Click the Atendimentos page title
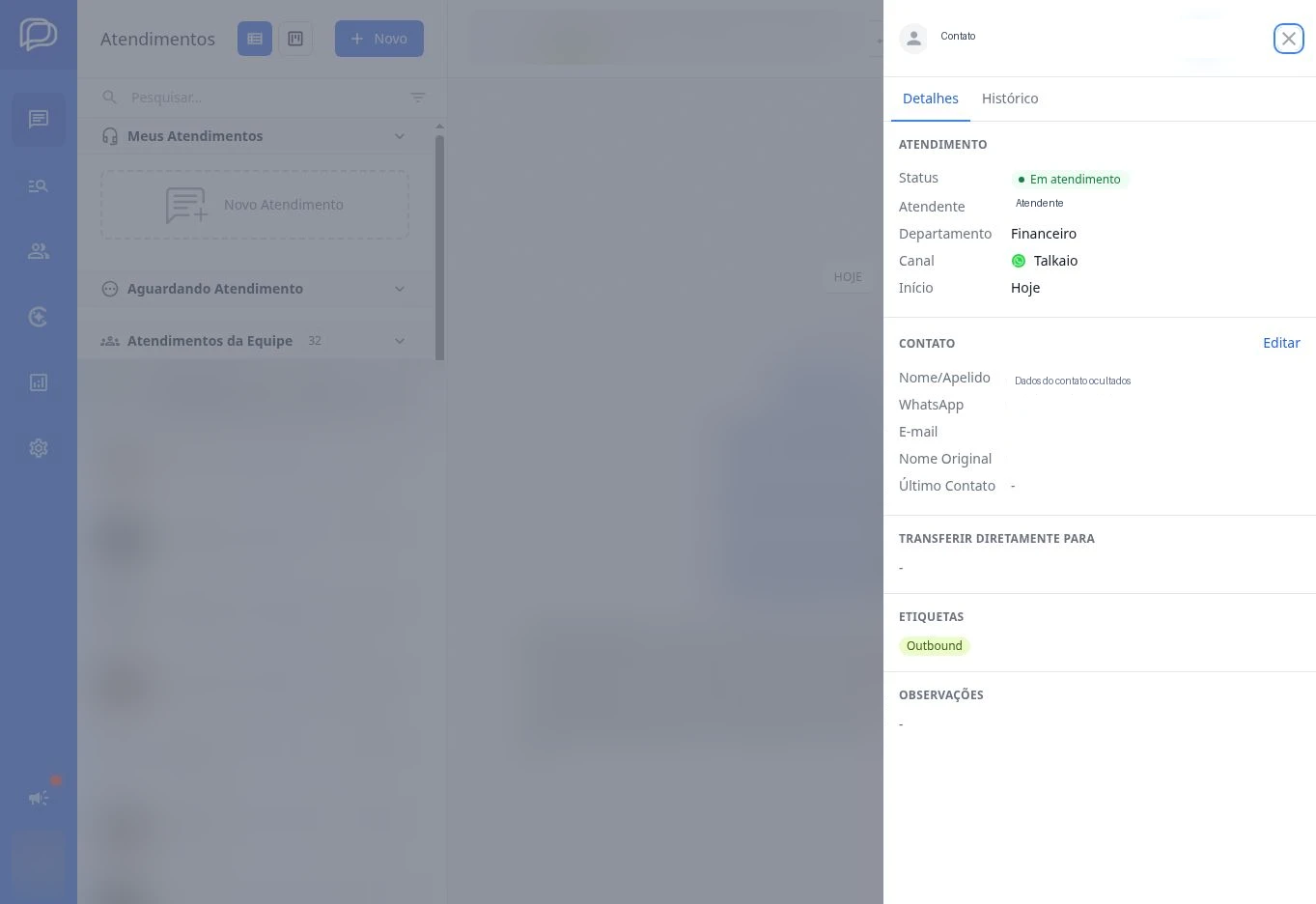This screenshot has width=1316, height=904. click(x=157, y=39)
